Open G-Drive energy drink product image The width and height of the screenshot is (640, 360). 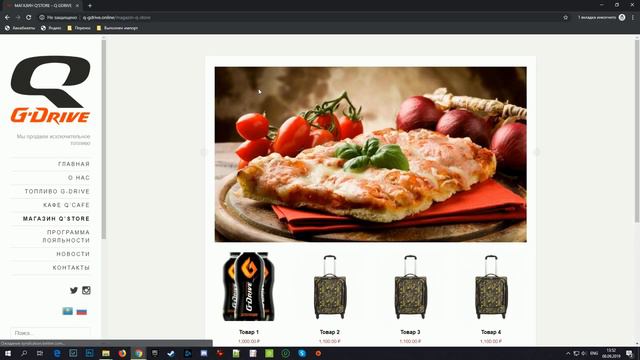pos(249,287)
